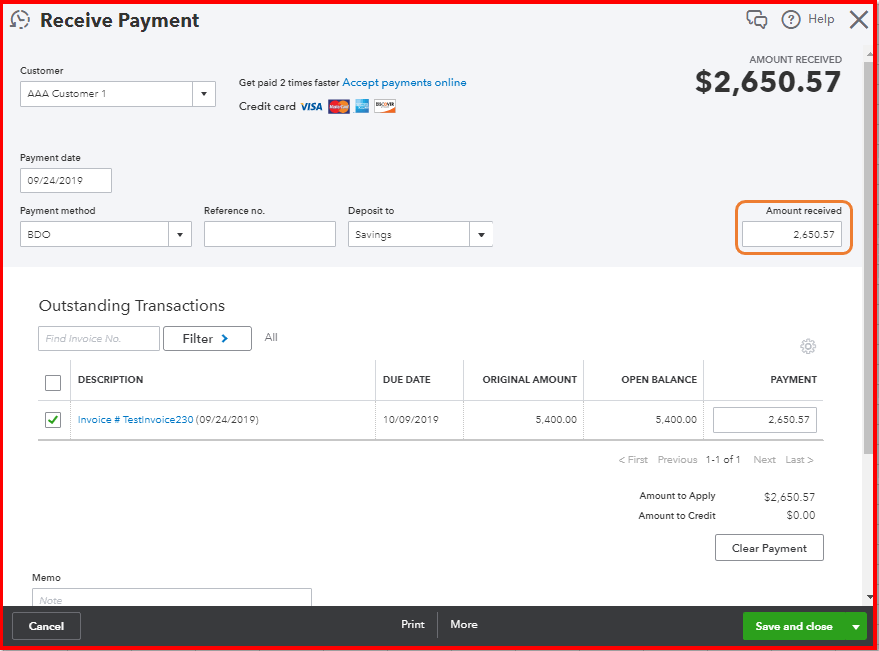This screenshot has width=879, height=651.
Task: Click the Help question mark icon
Action: tap(791, 19)
